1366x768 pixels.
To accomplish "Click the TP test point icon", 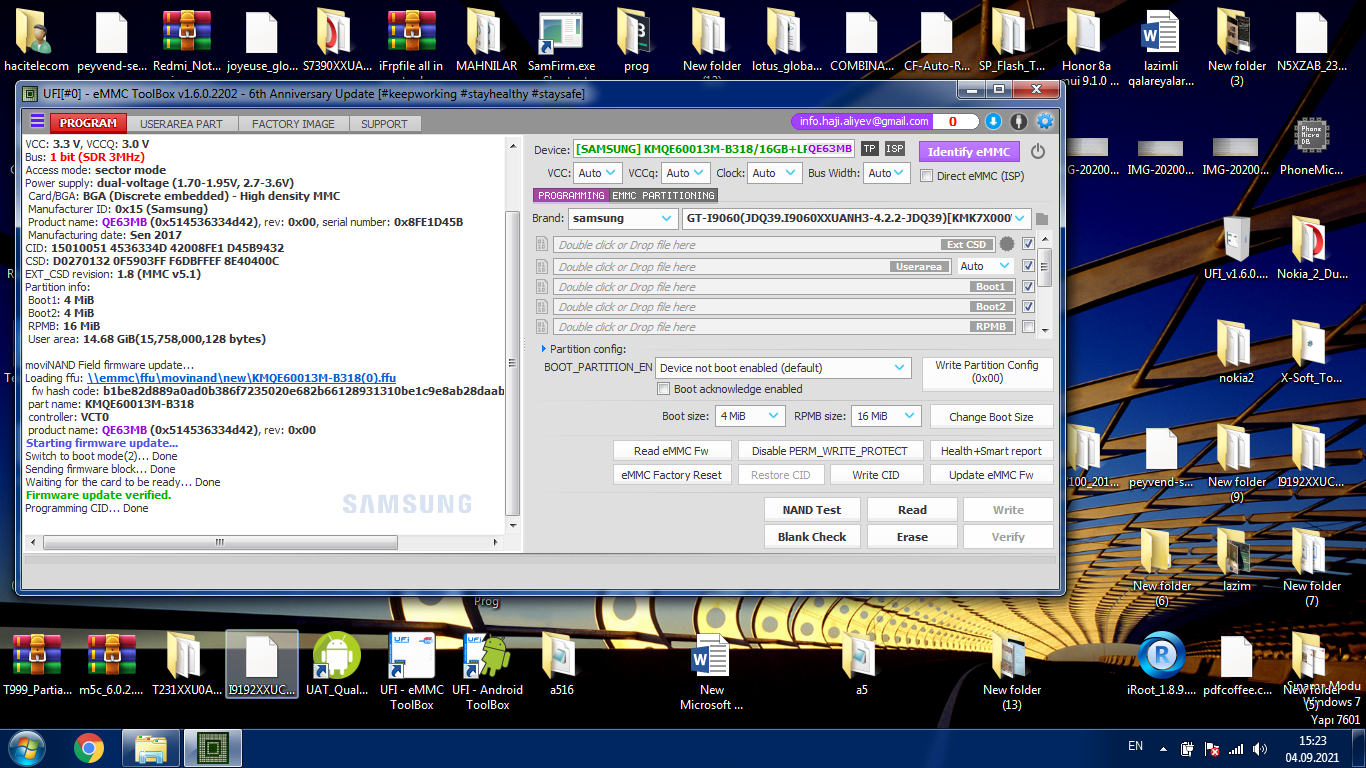I will tap(870, 149).
